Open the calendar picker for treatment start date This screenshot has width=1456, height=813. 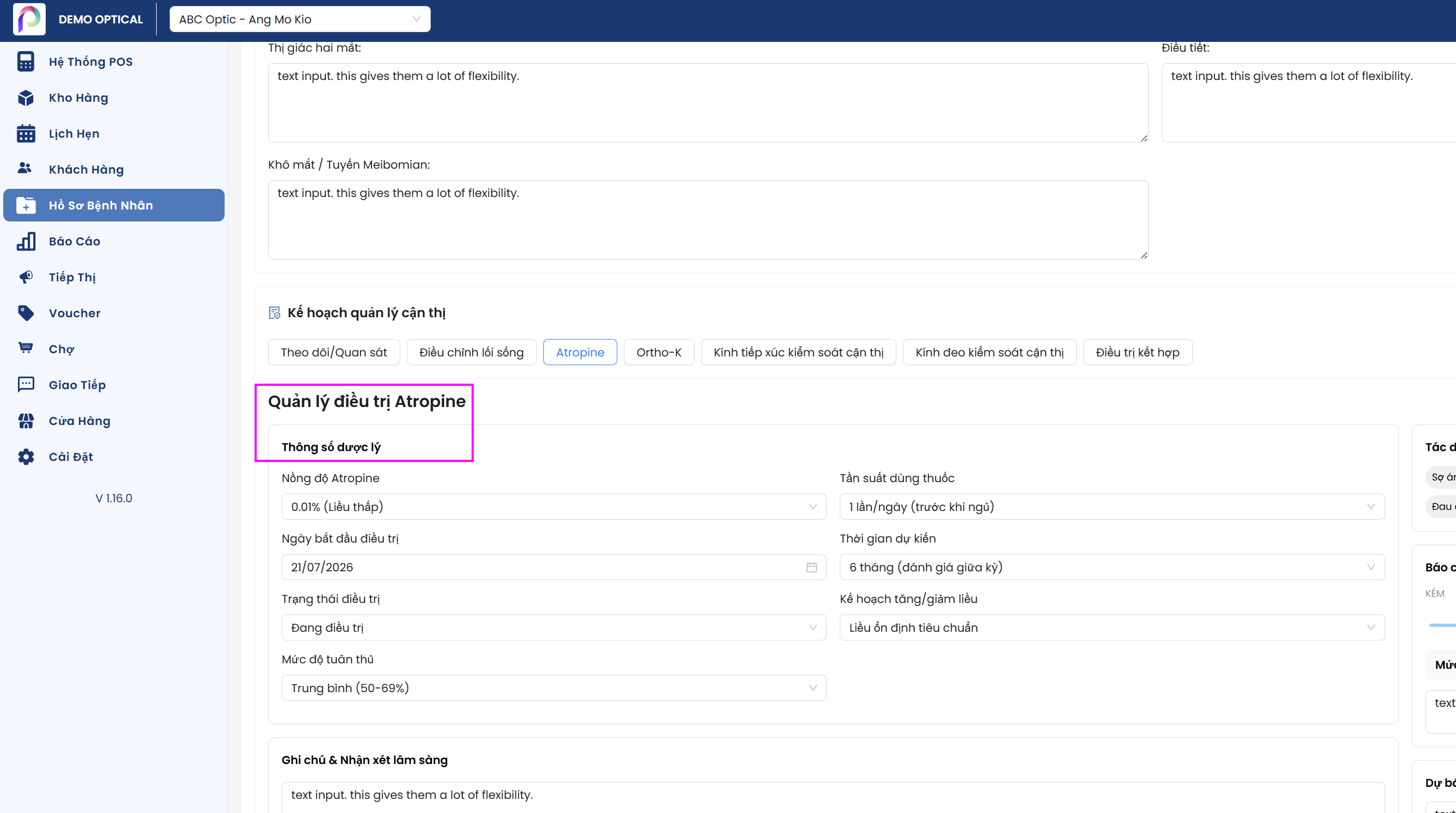tap(811, 567)
